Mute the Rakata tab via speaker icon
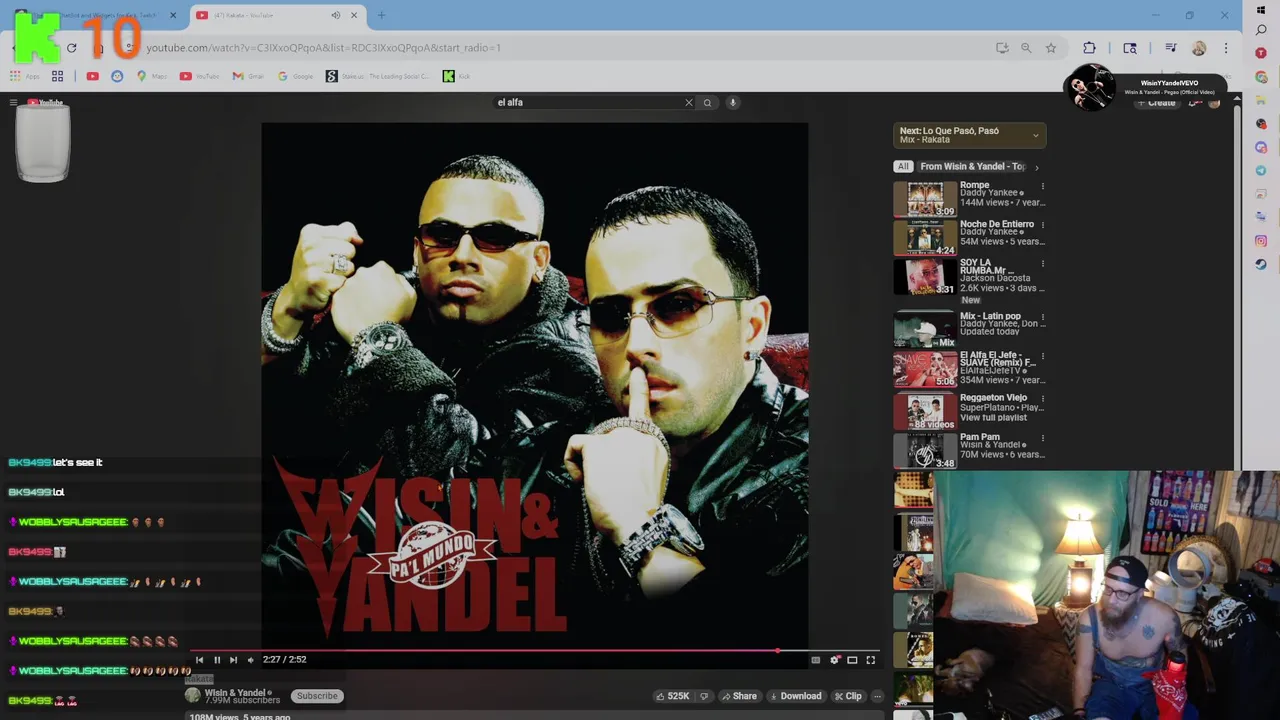Screen dimensions: 1280x720 335,15
